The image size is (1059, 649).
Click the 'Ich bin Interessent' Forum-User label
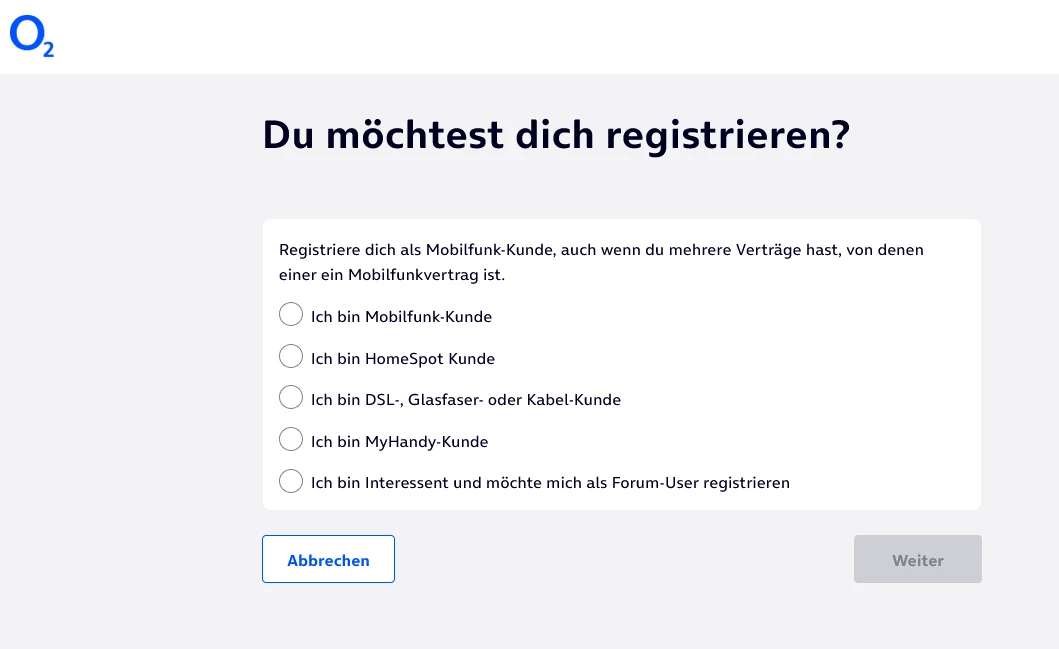[550, 483]
